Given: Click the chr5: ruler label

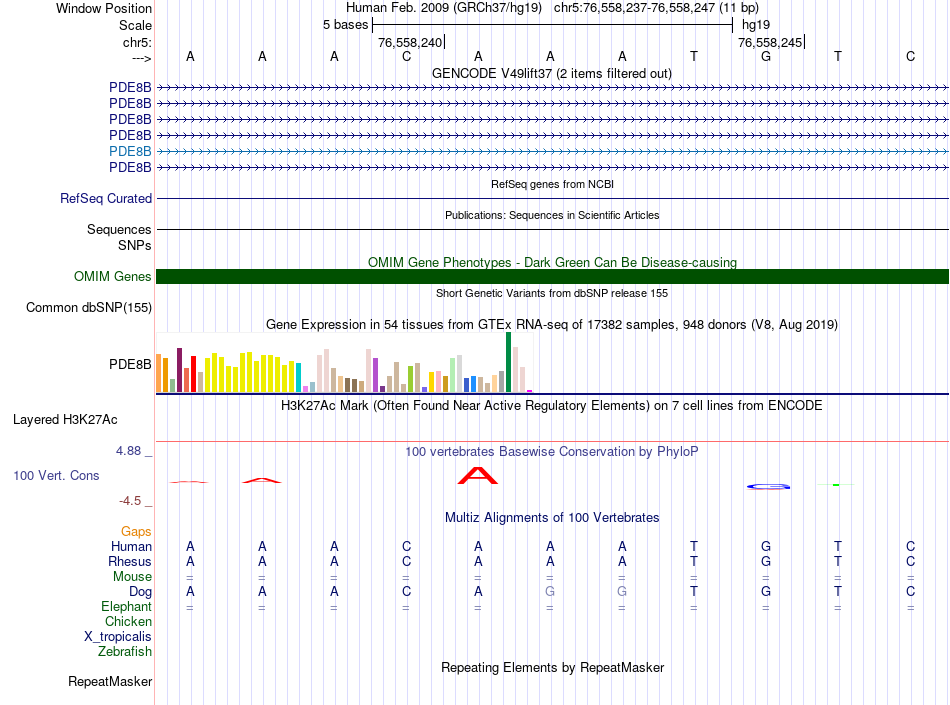Looking at the screenshot, I should tap(137, 42).
